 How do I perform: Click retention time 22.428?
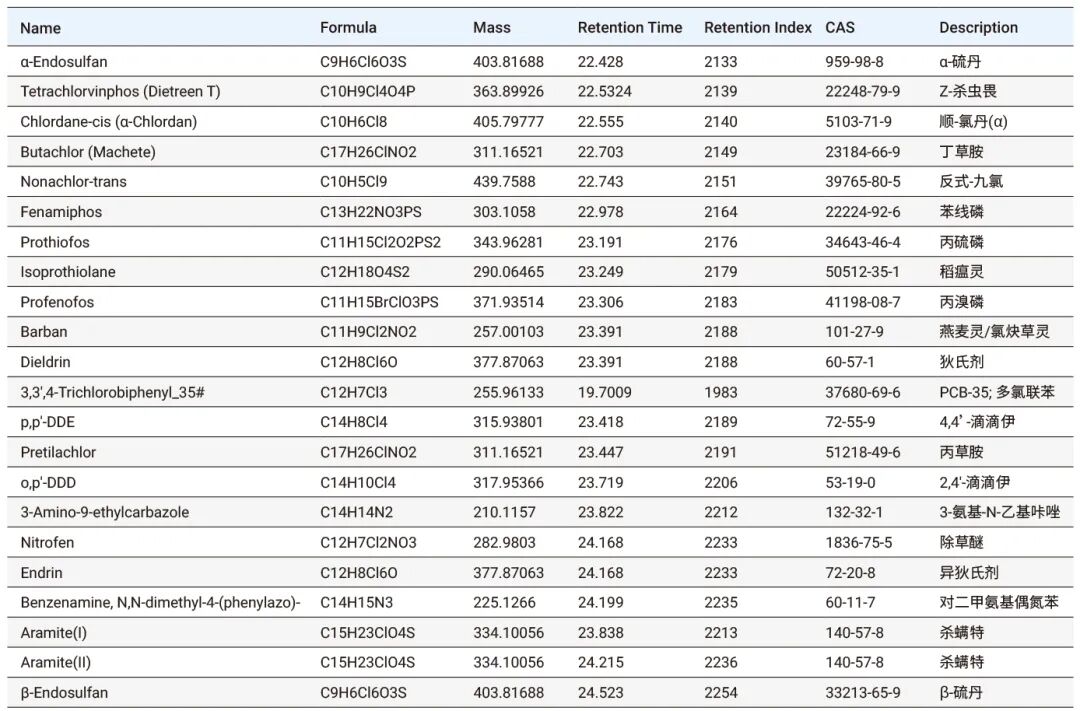pyautogui.click(x=601, y=61)
